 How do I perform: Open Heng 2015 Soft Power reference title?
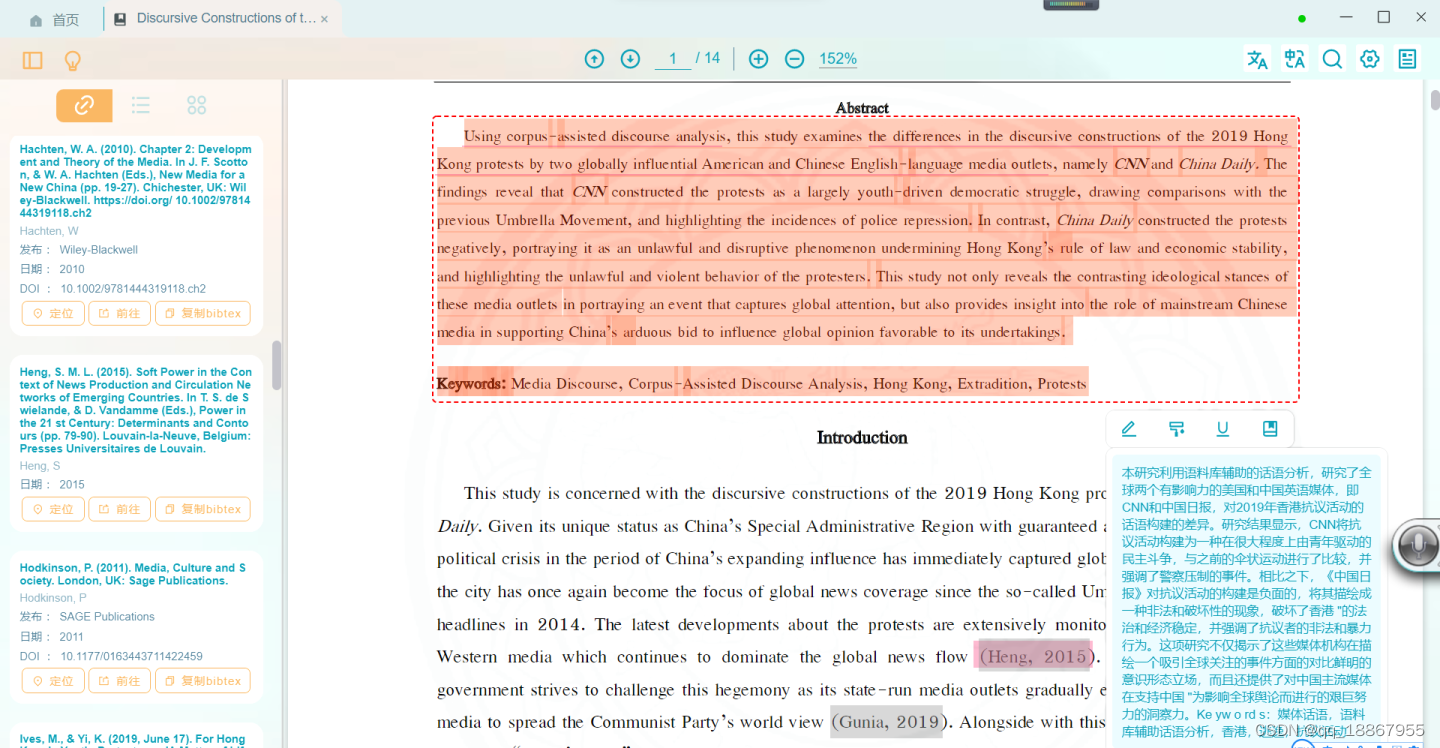[x=136, y=410]
